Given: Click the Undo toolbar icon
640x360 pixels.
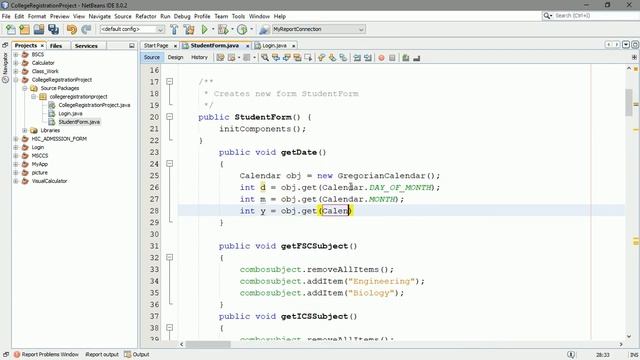Looking at the screenshot, I should coord(72,29).
